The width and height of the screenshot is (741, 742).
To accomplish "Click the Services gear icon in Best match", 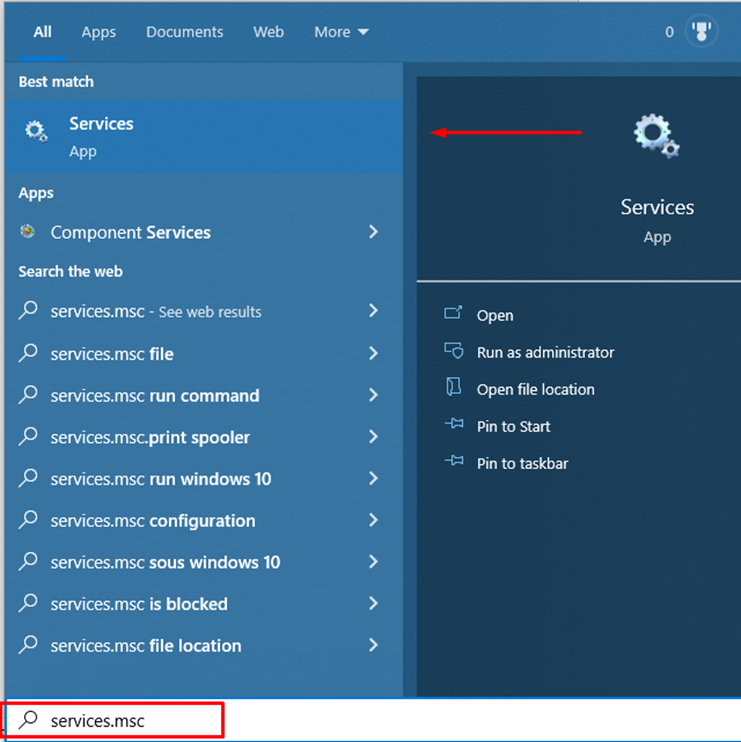I will 37,132.
